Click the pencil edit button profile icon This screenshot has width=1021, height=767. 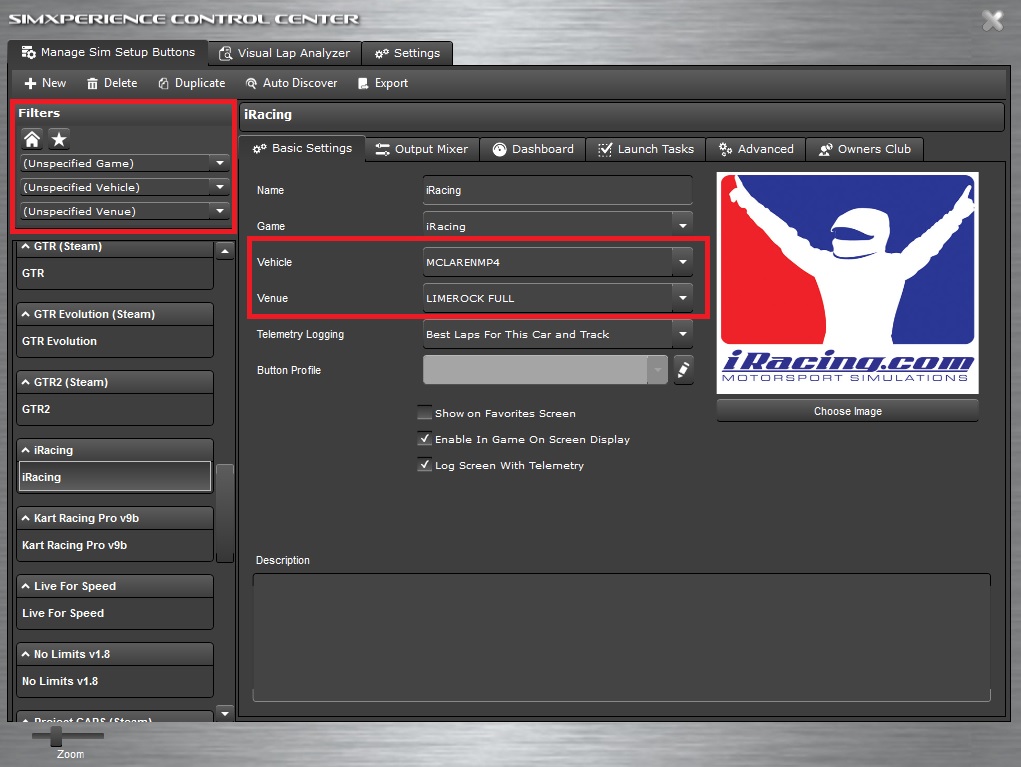(x=683, y=370)
